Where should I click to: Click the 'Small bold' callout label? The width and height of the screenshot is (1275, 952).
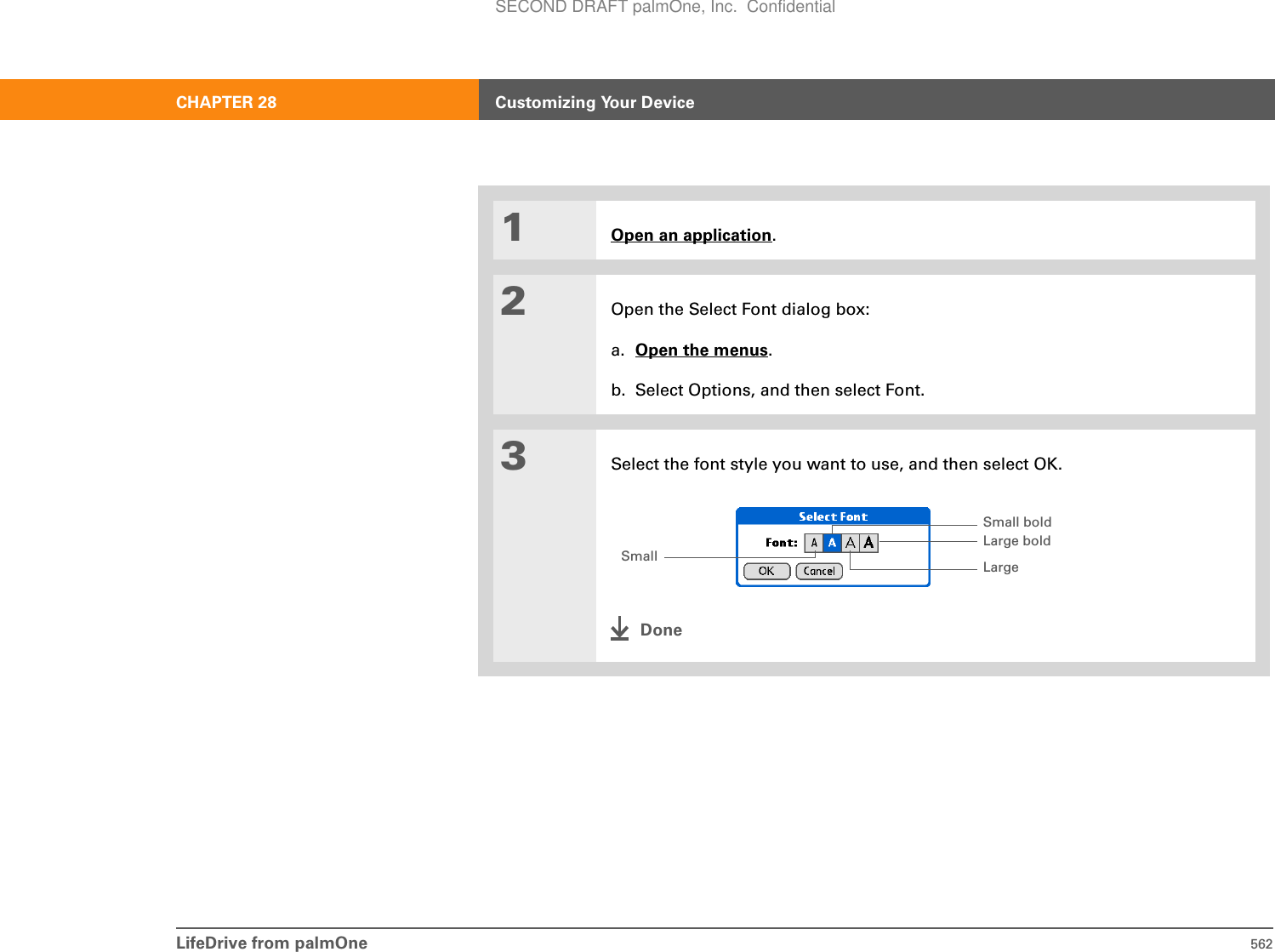click(x=1017, y=522)
